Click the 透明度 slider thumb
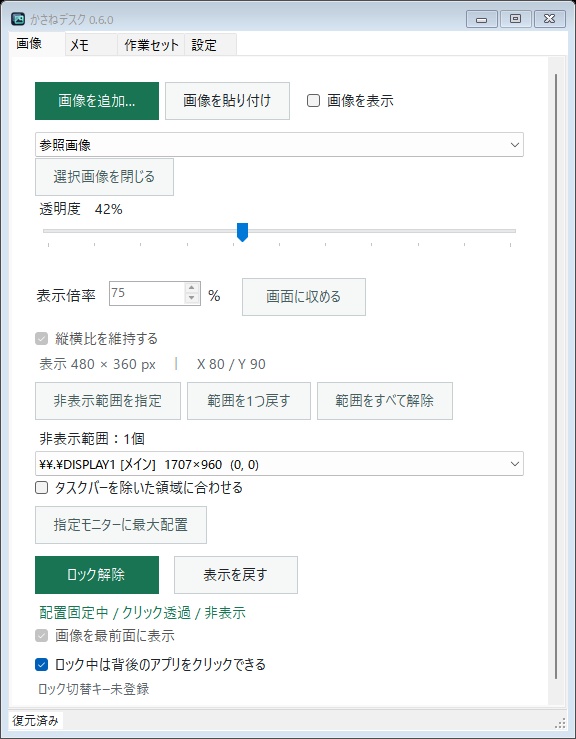This screenshot has height=739, width=576. pos(242,232)
